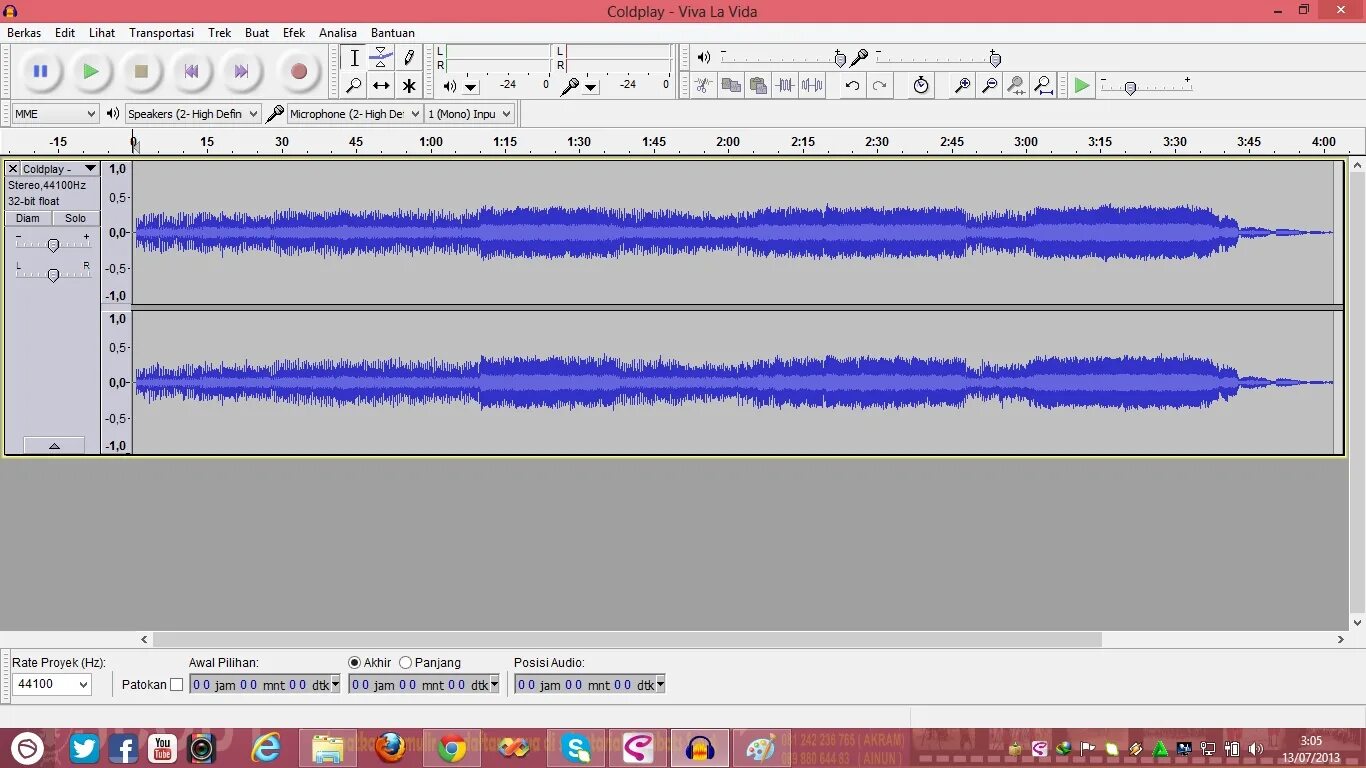
Task: Toggle the Patokan snap checkbox
Action: (177, 685)
